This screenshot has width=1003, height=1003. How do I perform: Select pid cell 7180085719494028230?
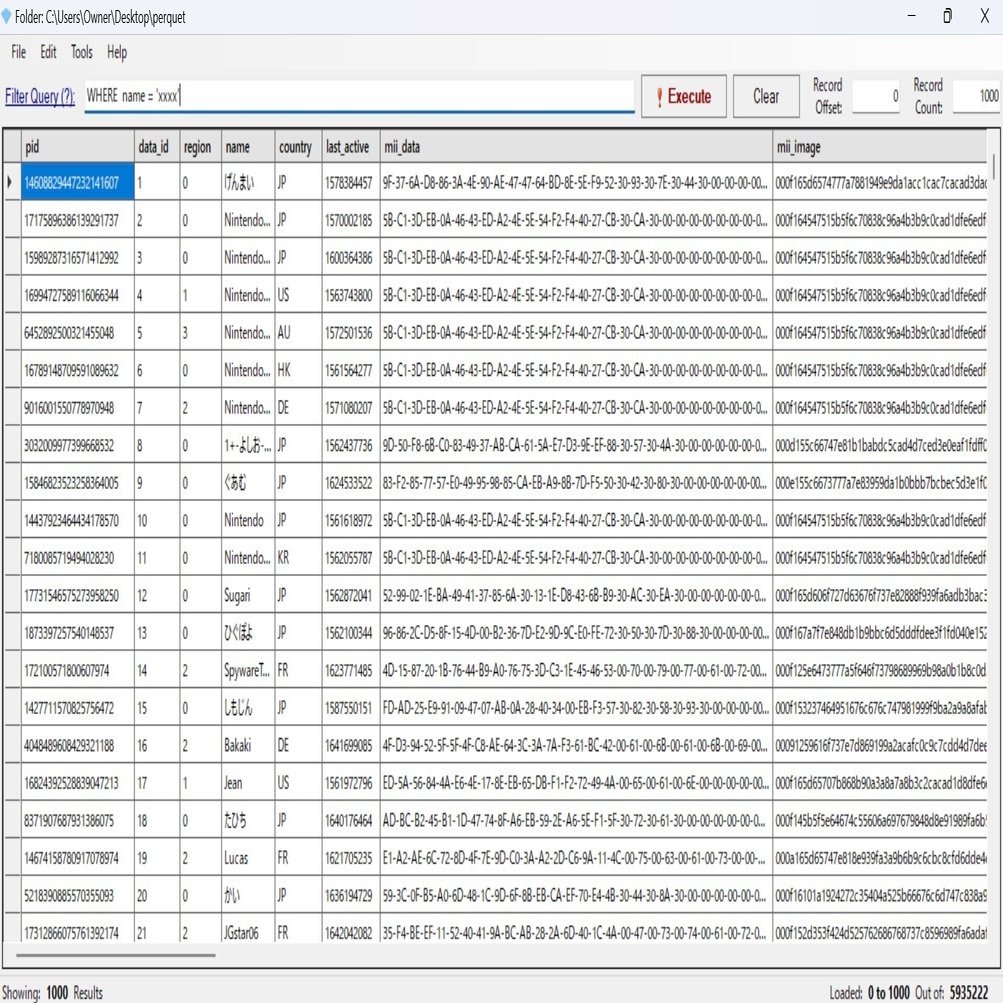(77, 558)
